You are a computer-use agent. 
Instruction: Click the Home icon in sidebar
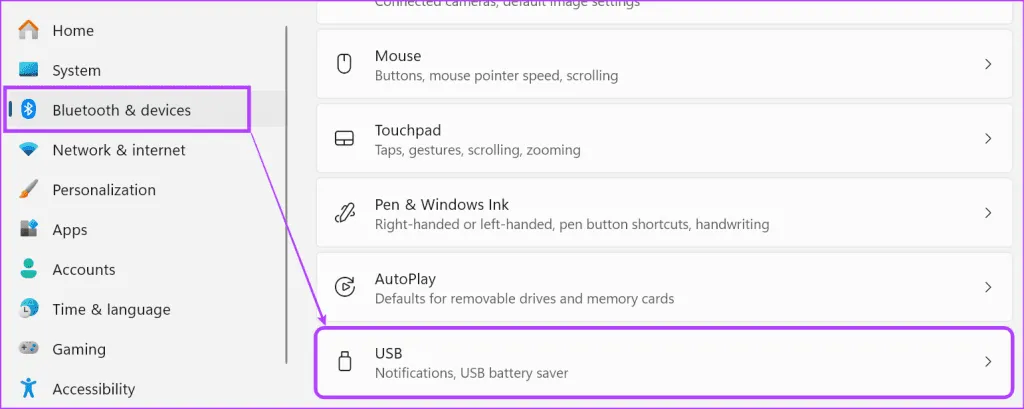pos(29,31)
